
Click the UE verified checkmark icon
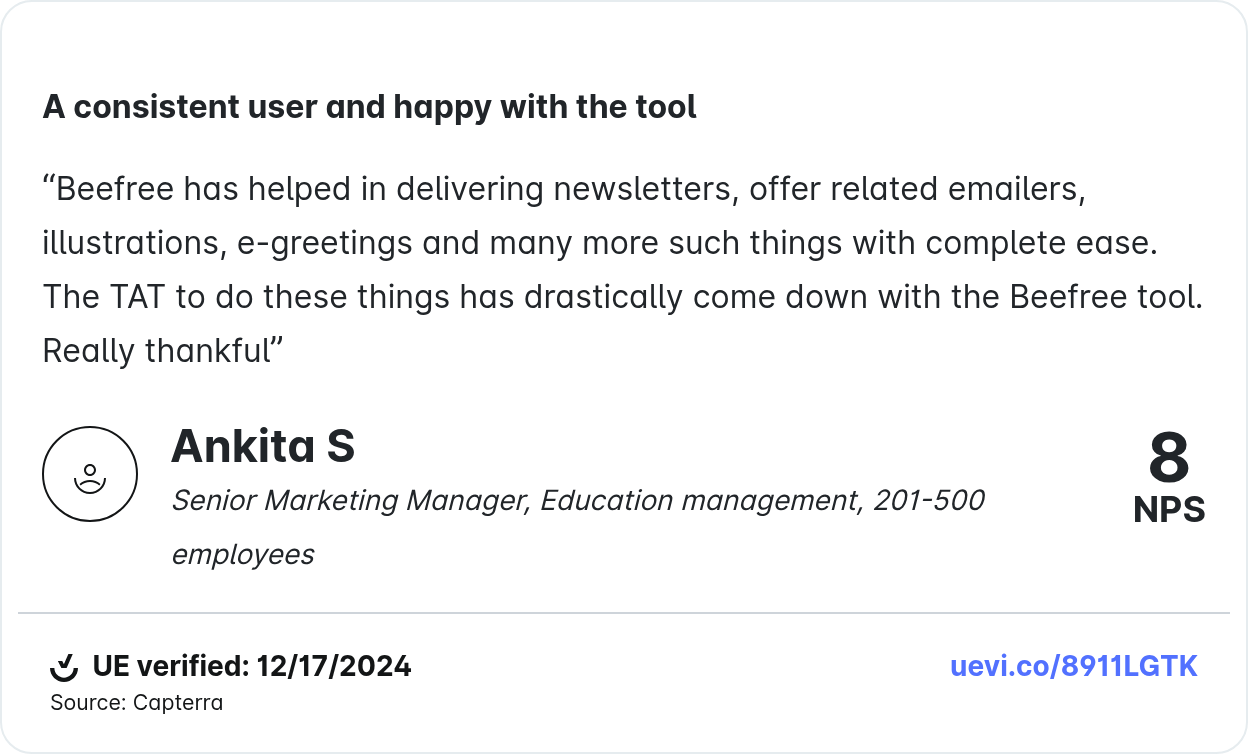click(x=64, y=666)
